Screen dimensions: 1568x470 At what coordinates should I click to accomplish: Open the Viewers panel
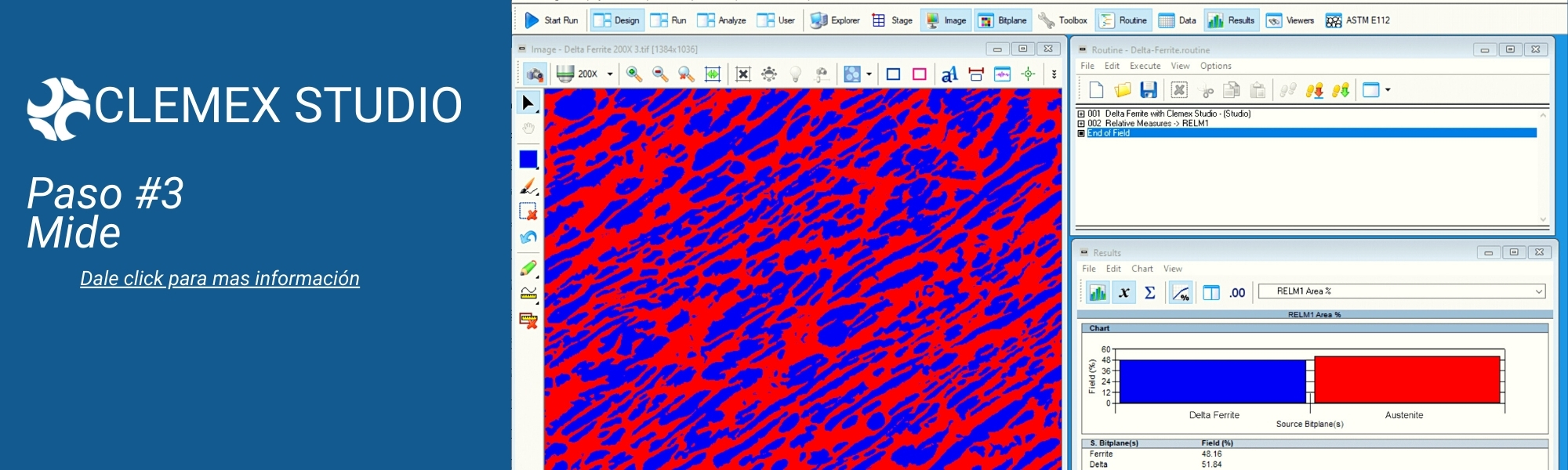coord(1290,20)
